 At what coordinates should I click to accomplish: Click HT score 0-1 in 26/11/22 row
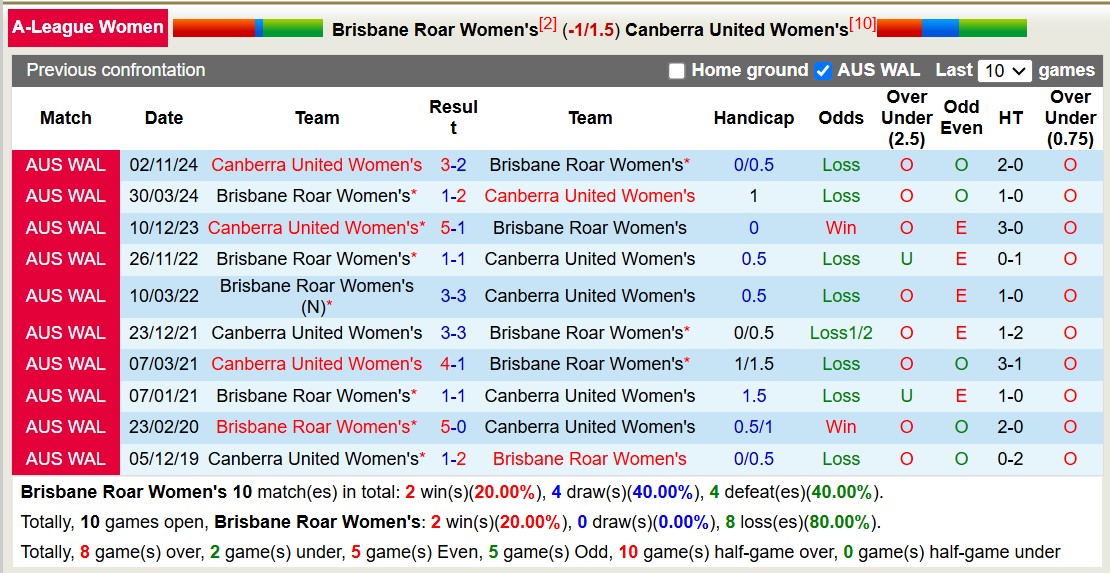1010,259
